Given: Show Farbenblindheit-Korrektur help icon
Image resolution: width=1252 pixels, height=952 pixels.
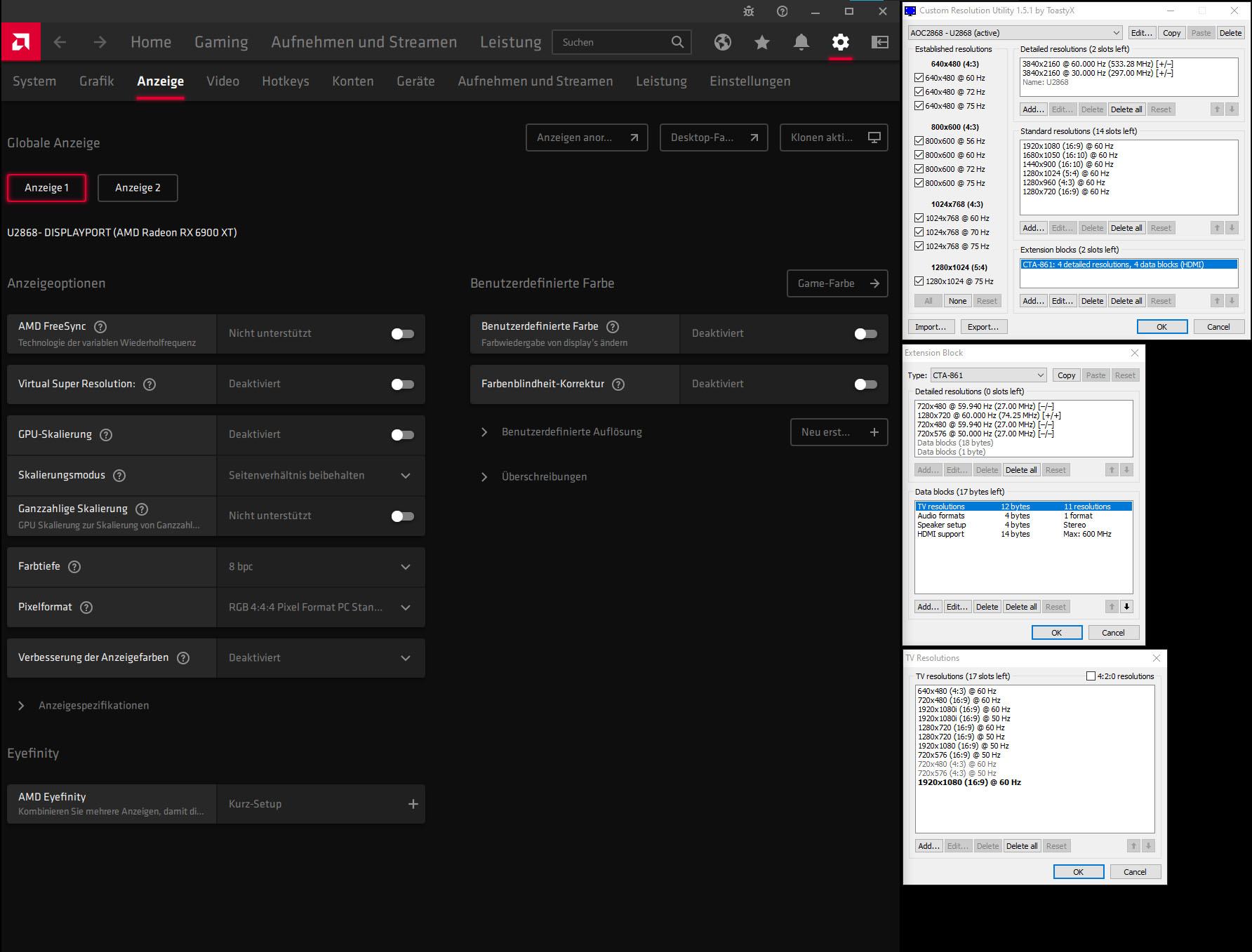Looking at the screenshot, I should coord(618,384).
